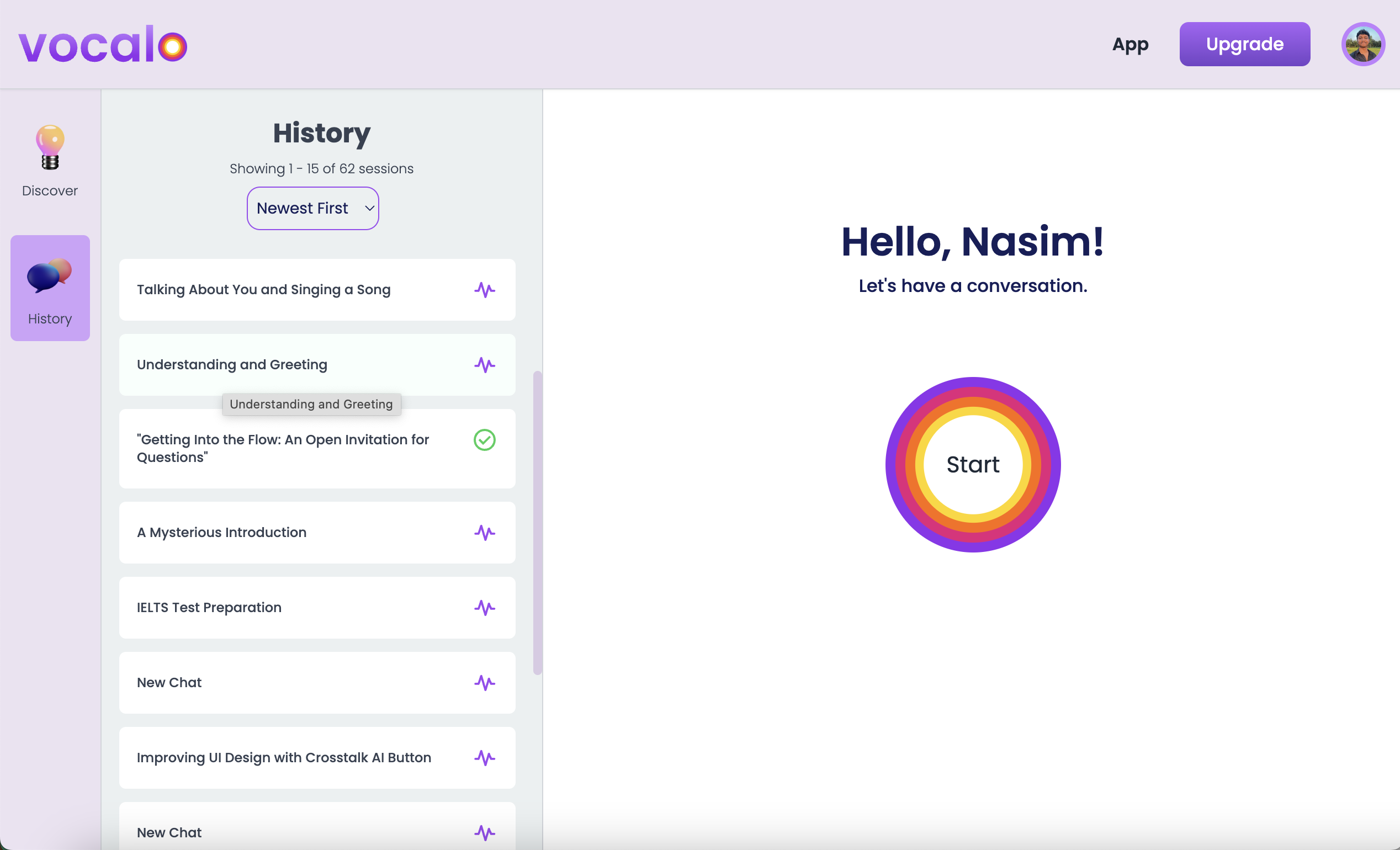Click waveform icon on first New Chat
The image size is (1400, 850).
tap(485, 683)
